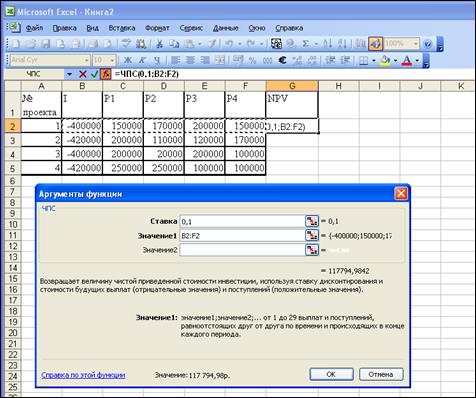This screenshot has width=476, height=398.
Task: Open the Вставка menu
Action: pos(122,28)
